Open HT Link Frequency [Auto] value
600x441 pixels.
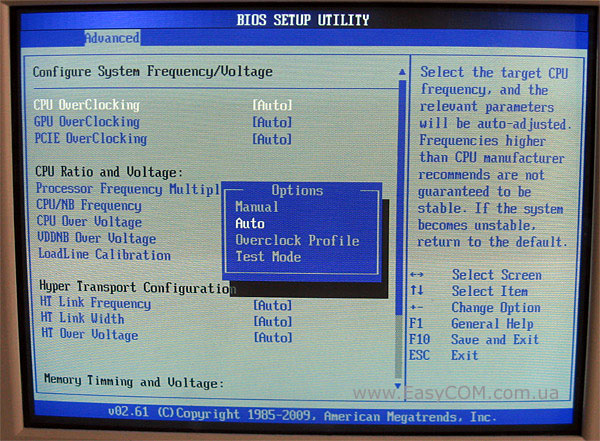pyautogui.click(x=273, y=305)
